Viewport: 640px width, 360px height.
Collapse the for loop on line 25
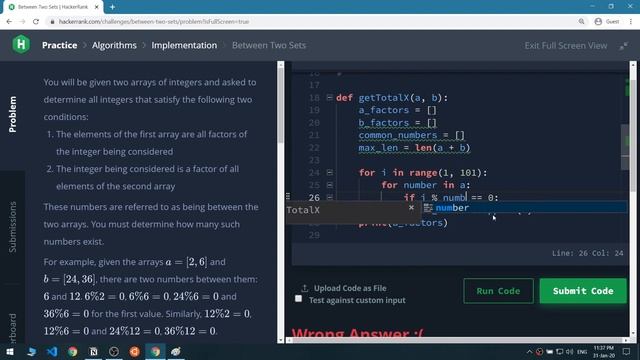(329, 185)
